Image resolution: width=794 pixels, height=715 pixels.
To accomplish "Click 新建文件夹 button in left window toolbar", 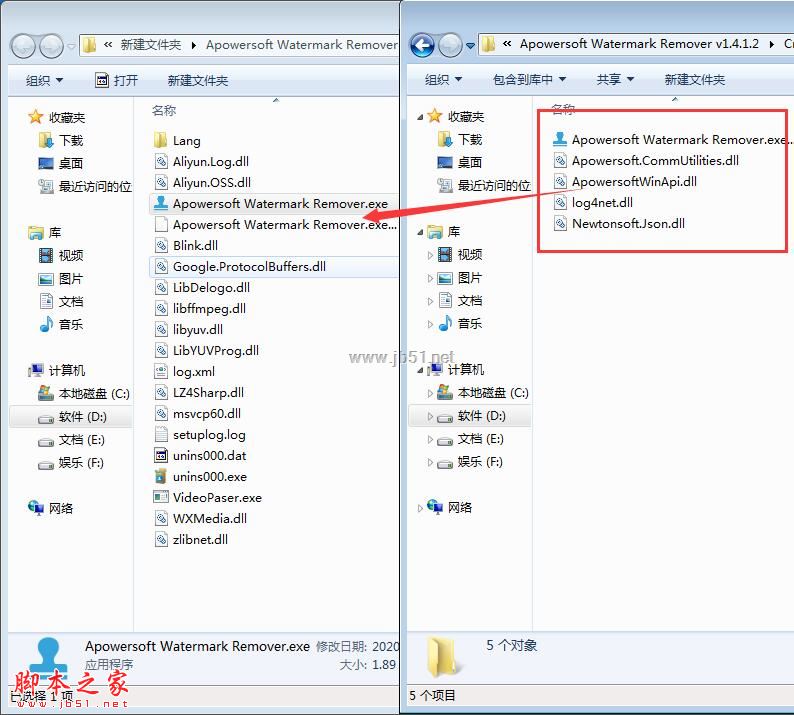I will tap(197, 81).
